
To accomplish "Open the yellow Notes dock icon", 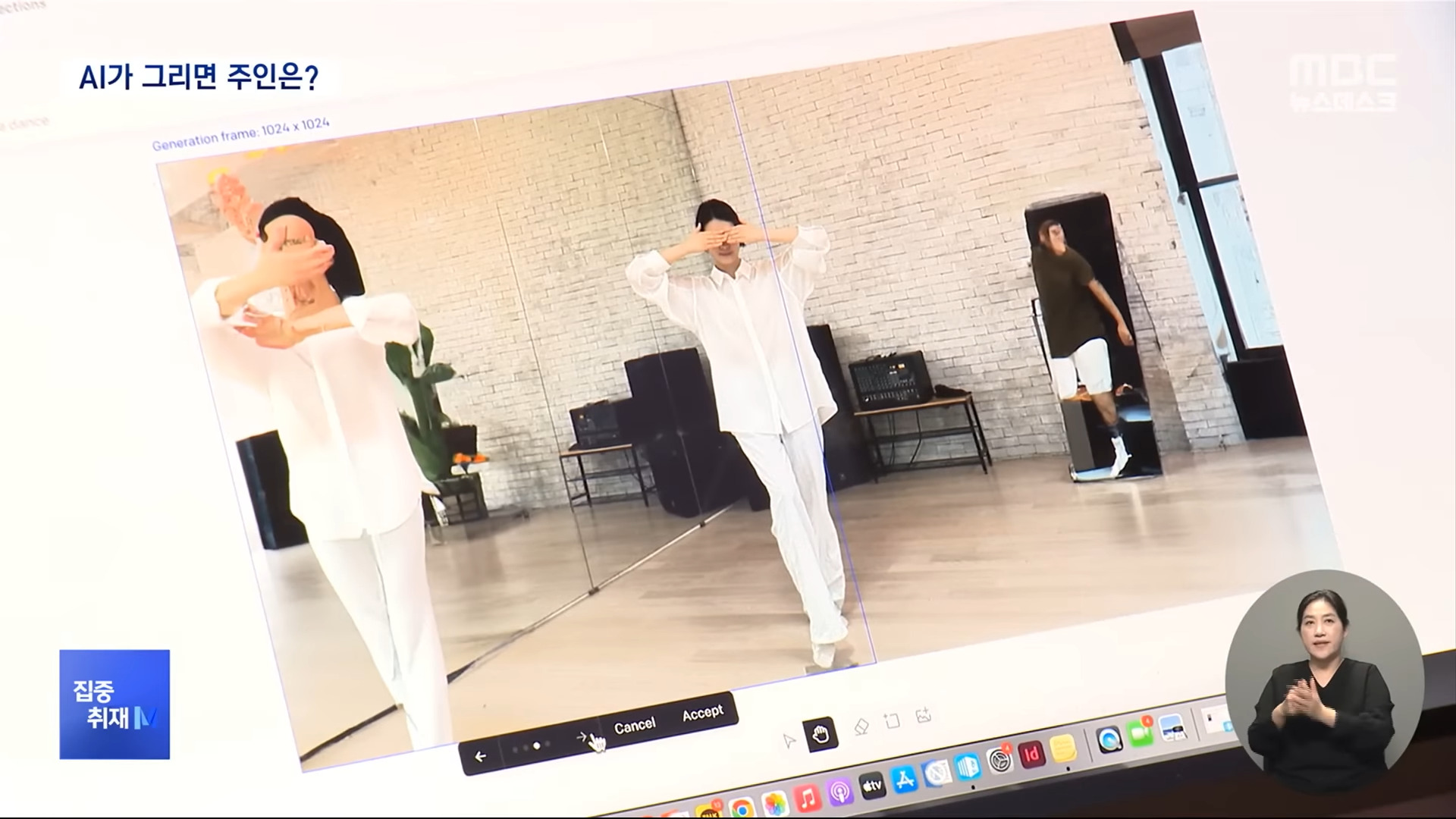I will (x=1063, y=749).
